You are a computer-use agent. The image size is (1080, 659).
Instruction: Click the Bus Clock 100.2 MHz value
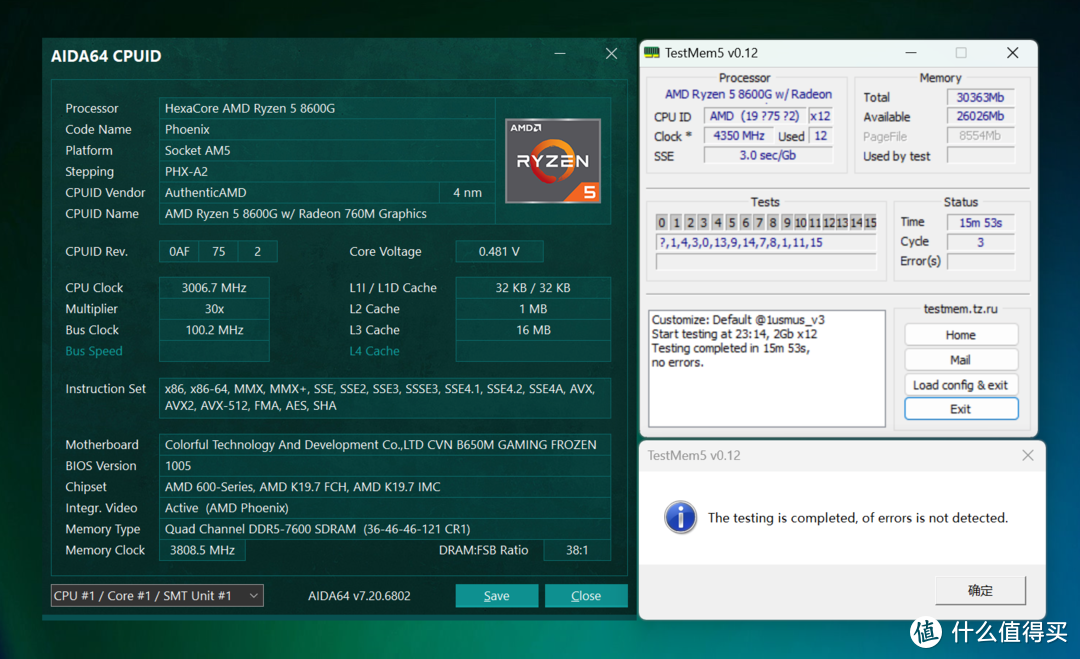[214, 330]
